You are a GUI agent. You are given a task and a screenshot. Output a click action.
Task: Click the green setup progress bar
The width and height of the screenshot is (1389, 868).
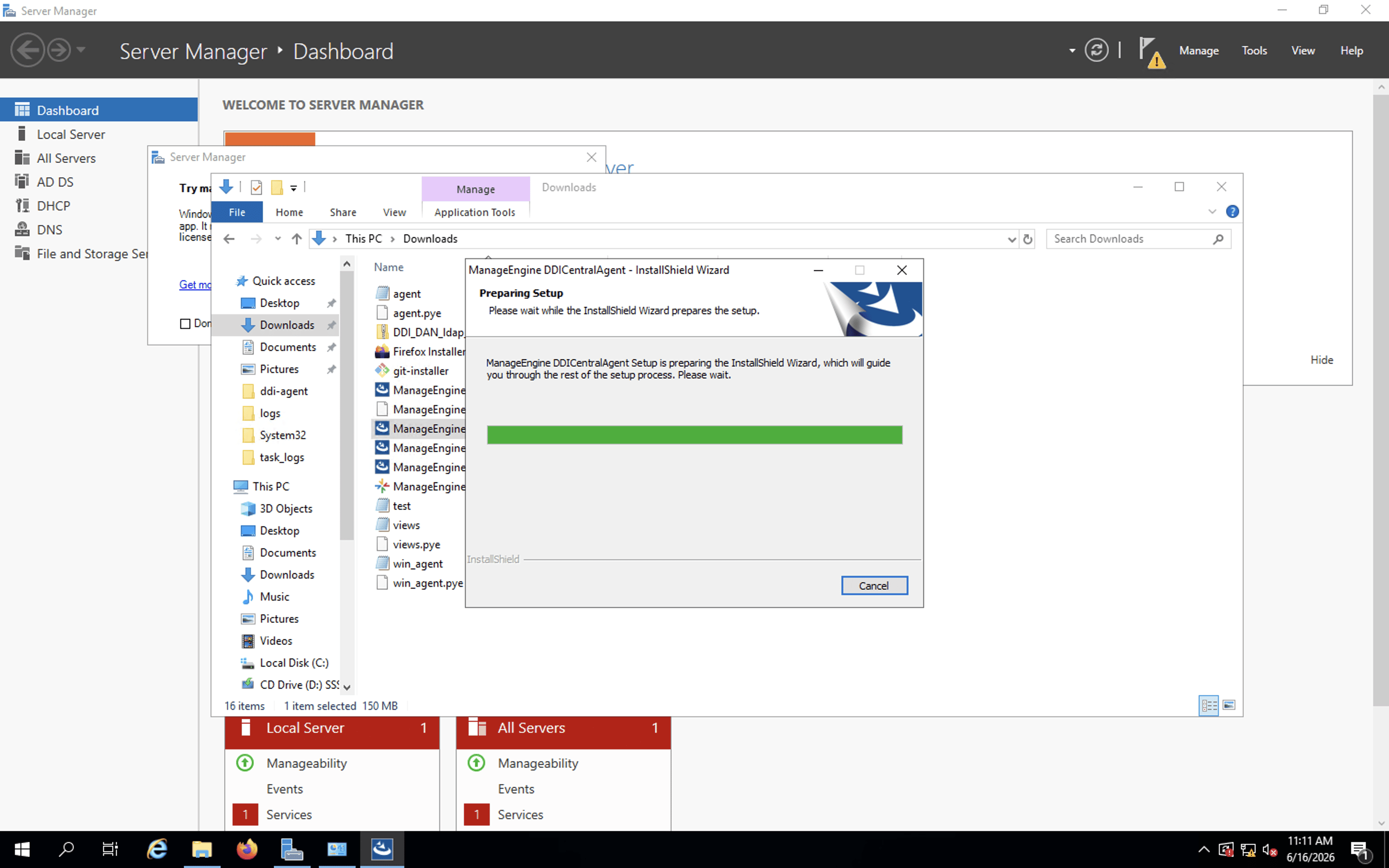click(x=694, y=434)
